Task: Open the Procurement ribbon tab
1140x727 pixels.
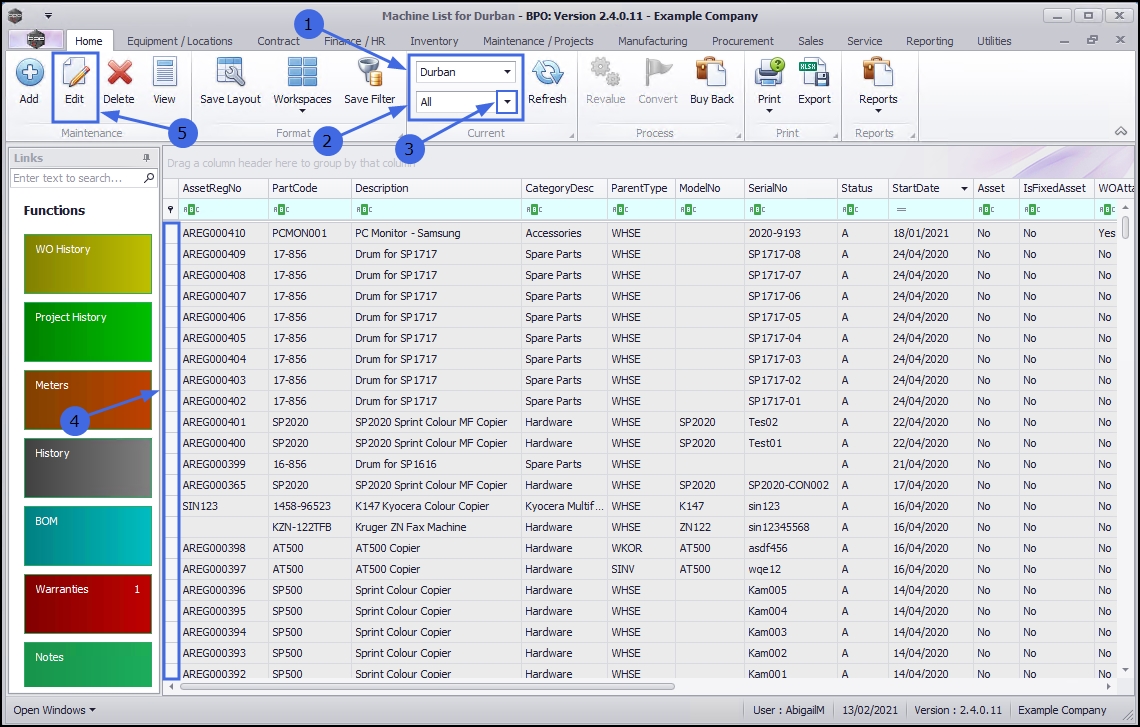Action: coord(742,41)
